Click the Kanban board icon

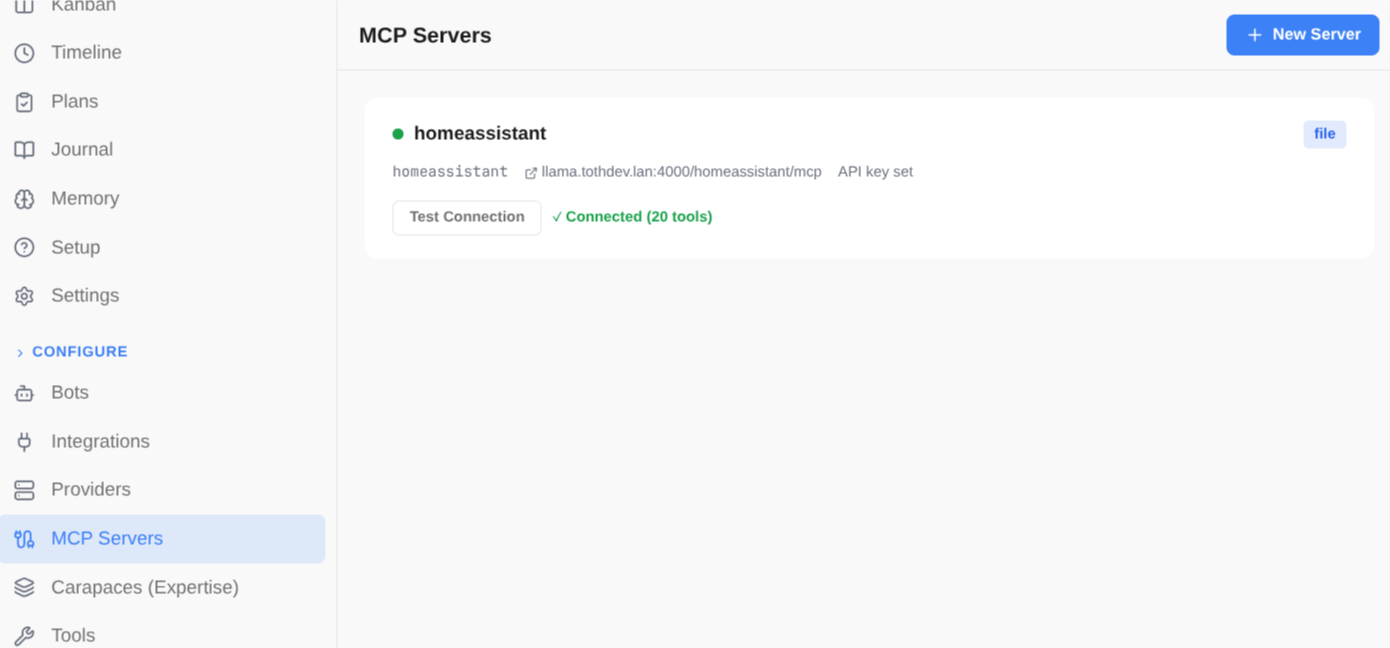(23, 7)
